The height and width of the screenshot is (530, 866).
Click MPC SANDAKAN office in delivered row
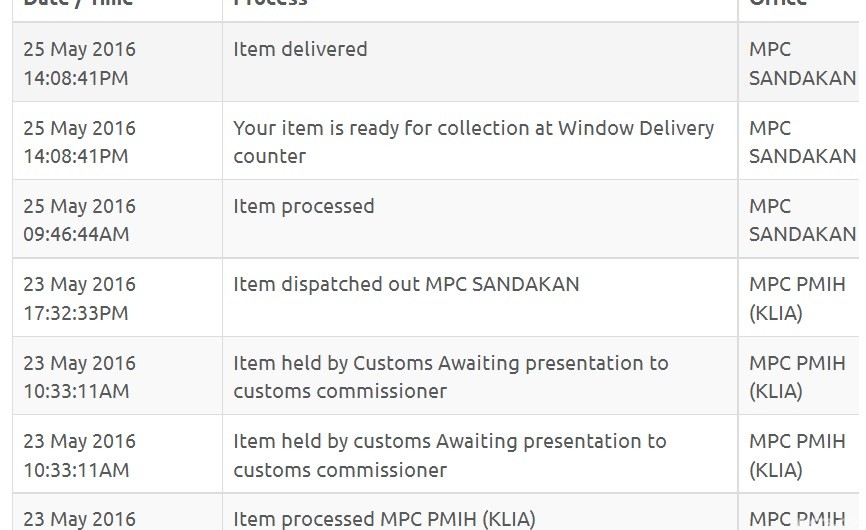click(x=802, y=63)
